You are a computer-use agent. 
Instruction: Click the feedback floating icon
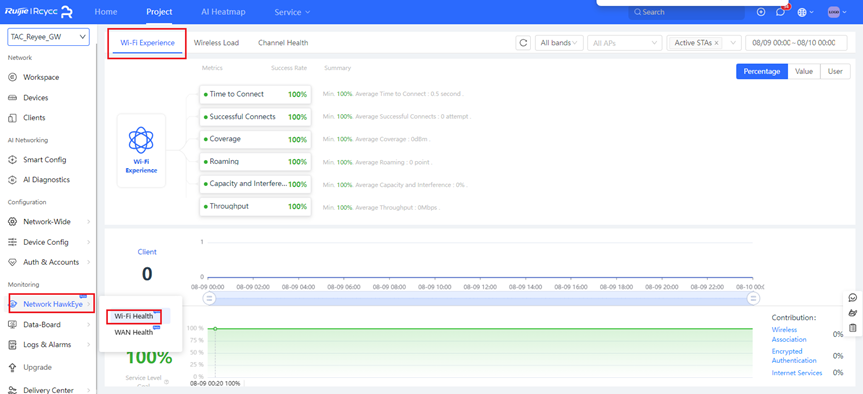[853, 313]
